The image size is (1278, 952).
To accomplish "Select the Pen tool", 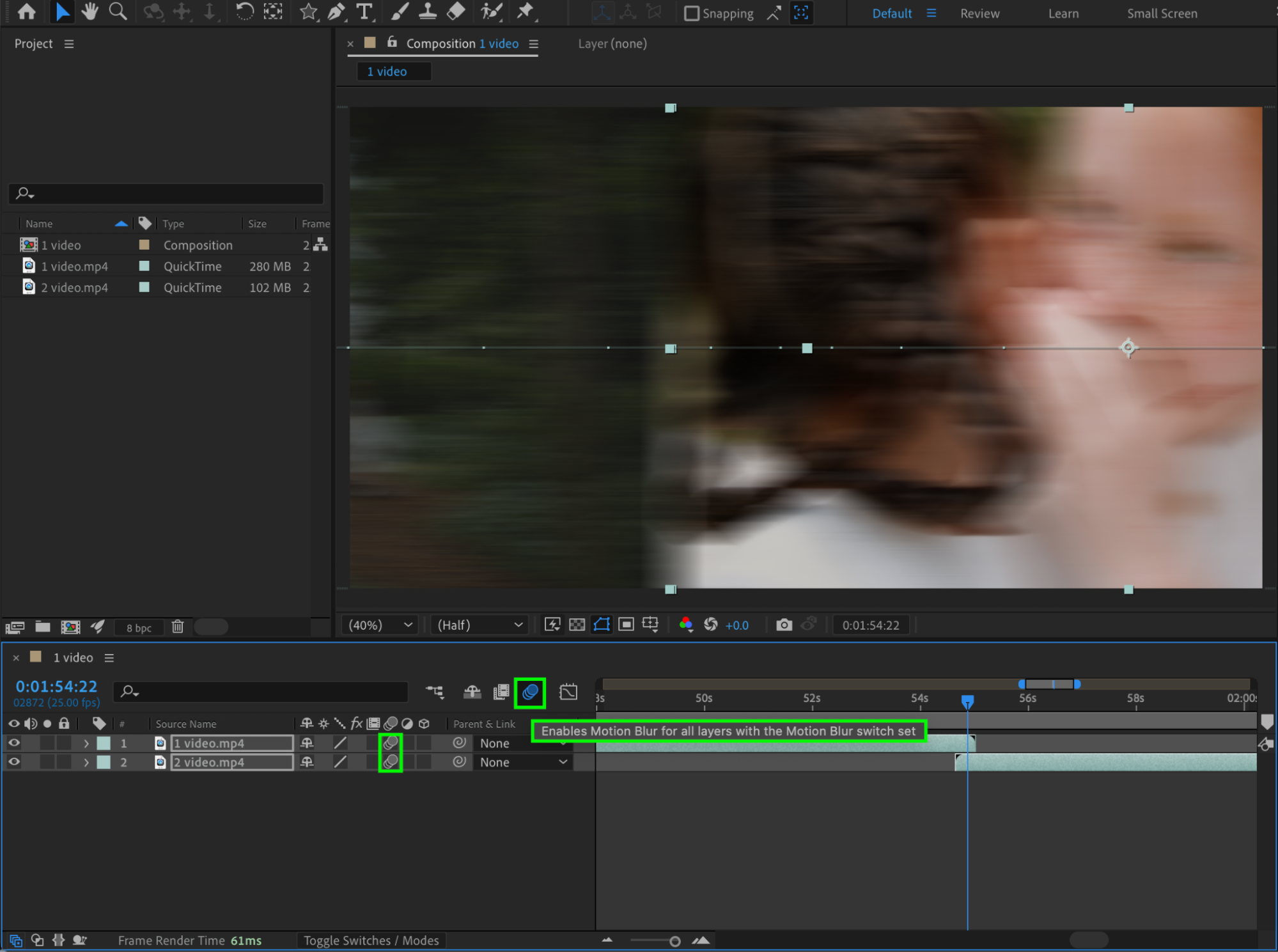I will pyautogui.click(x=336, y=12).
